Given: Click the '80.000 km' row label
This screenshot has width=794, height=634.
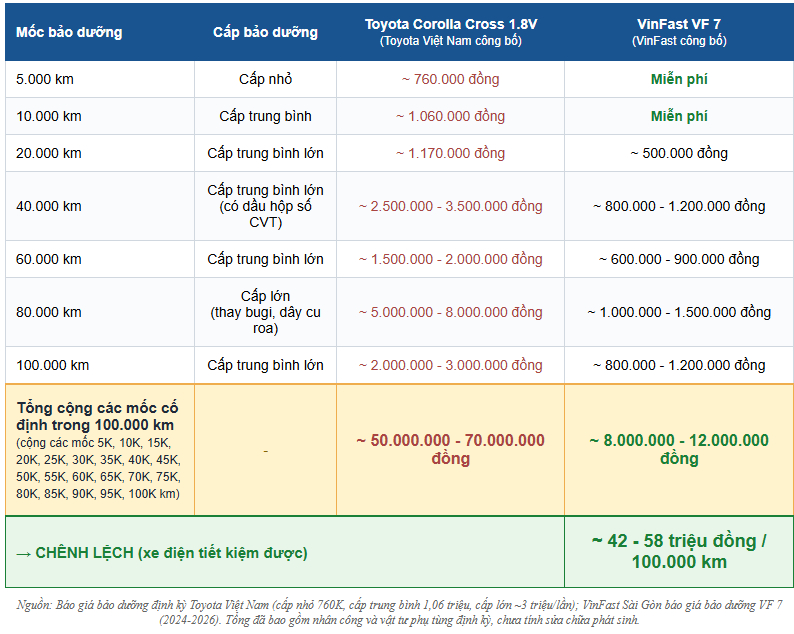Looking at the screenshot, I should [49, 312].
